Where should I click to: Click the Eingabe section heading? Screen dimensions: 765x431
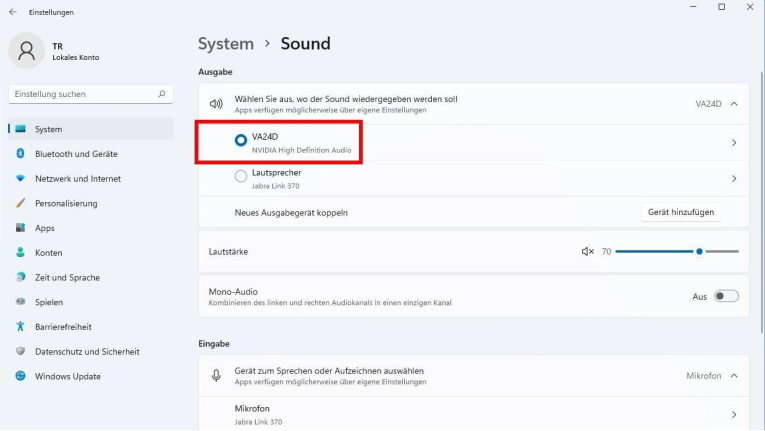pyautogui.click(x=214, y=344)
